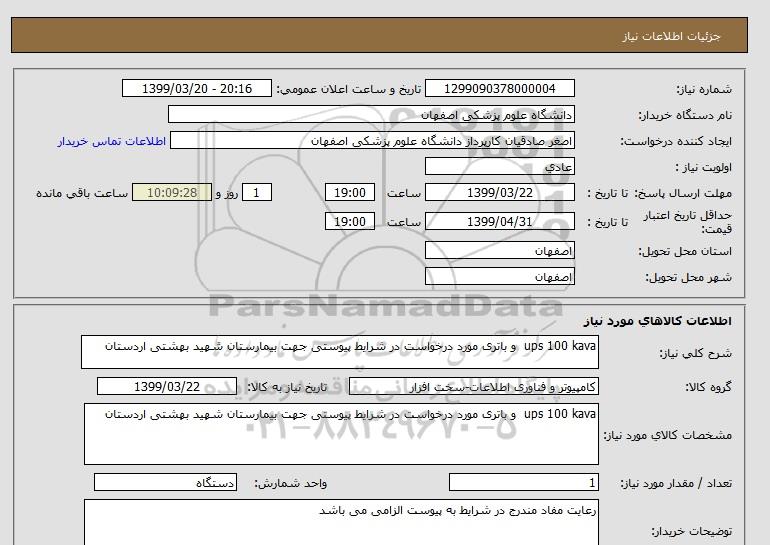Click the label توضیحات خریدار
The height and width of the screenshot is (545, 770).
691,531
